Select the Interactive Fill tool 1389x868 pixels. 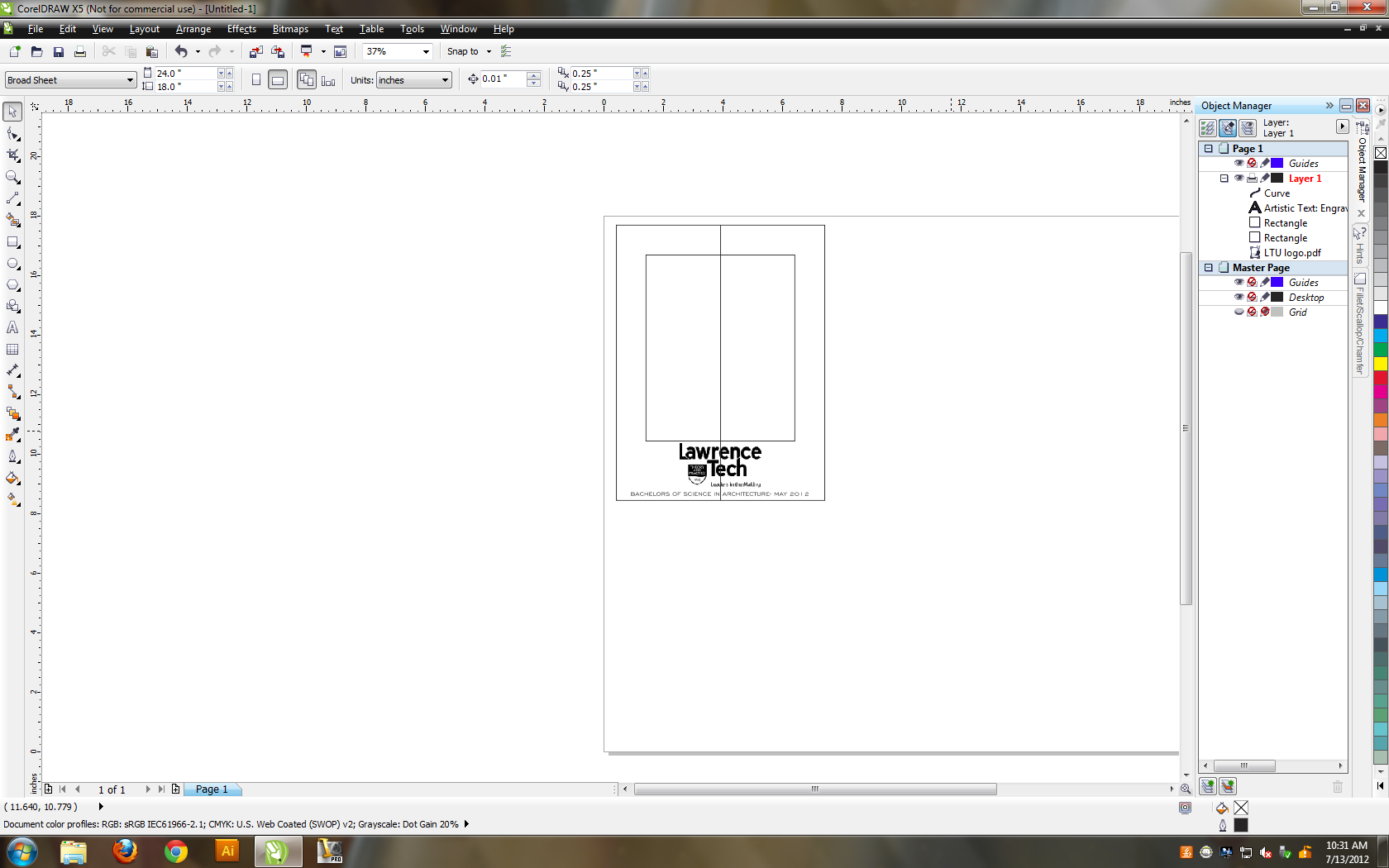pos(12,499)
